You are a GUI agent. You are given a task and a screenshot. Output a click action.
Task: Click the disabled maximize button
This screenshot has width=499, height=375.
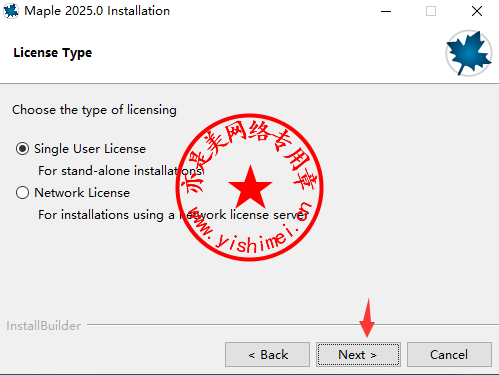(431, 11)
